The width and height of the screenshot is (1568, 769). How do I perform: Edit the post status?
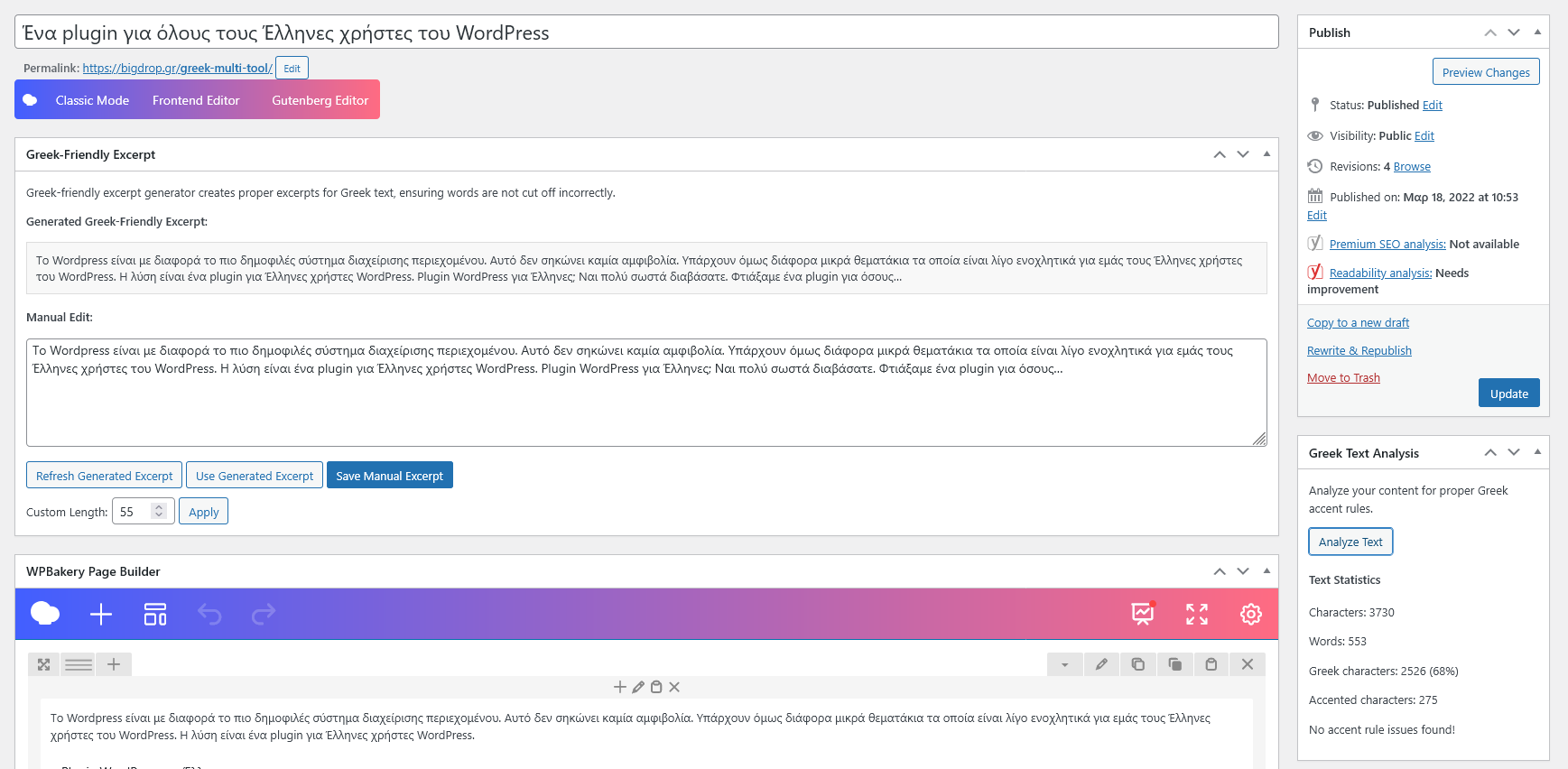coord(1433,105)
